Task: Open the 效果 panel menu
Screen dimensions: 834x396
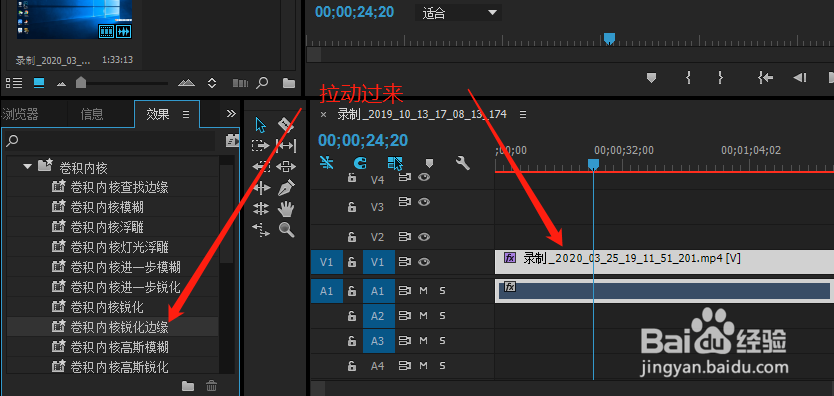Action: coord(186,114)
